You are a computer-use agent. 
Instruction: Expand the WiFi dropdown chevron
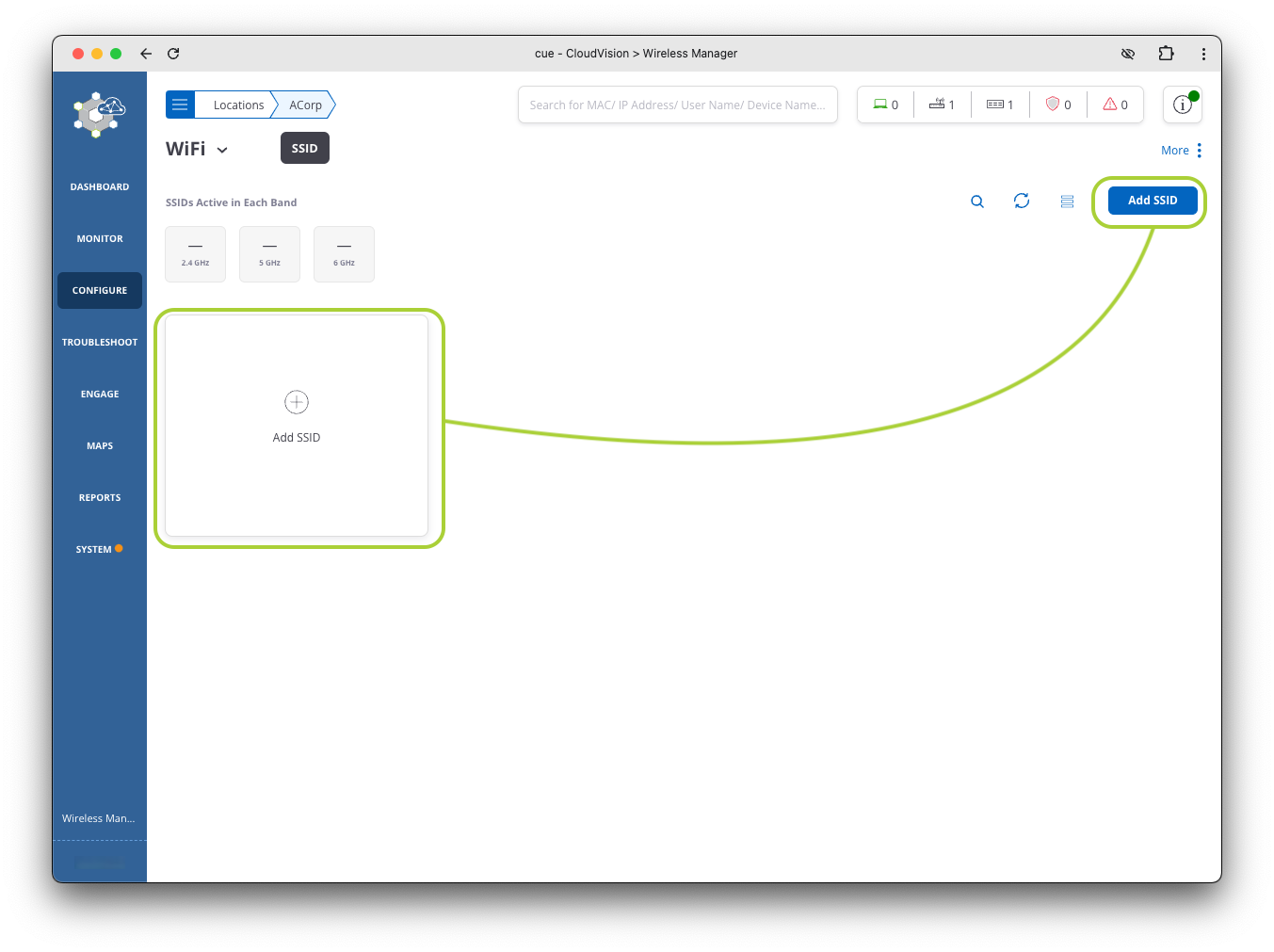[222, 150]
